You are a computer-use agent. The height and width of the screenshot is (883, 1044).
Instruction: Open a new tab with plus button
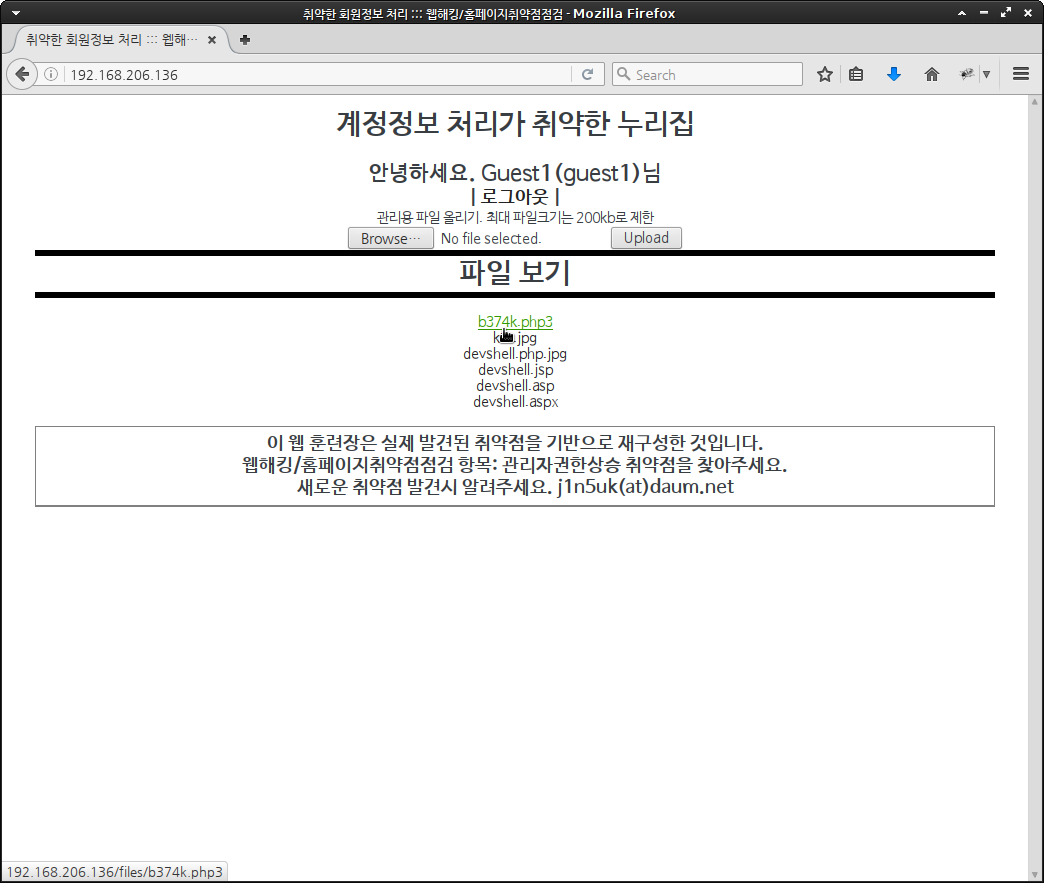pos(245,40)
